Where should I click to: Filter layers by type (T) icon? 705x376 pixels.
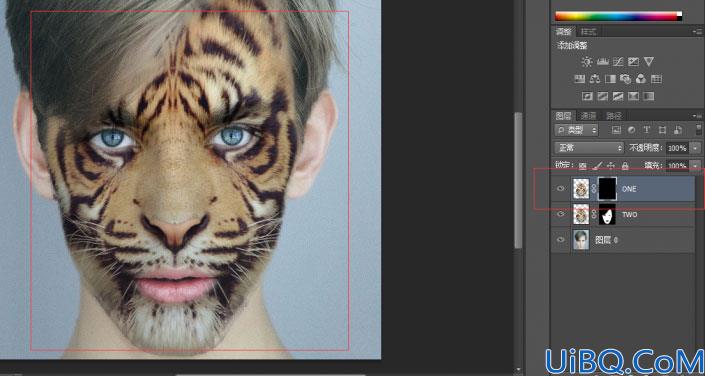pyautogui.click(x=647, y=130)
